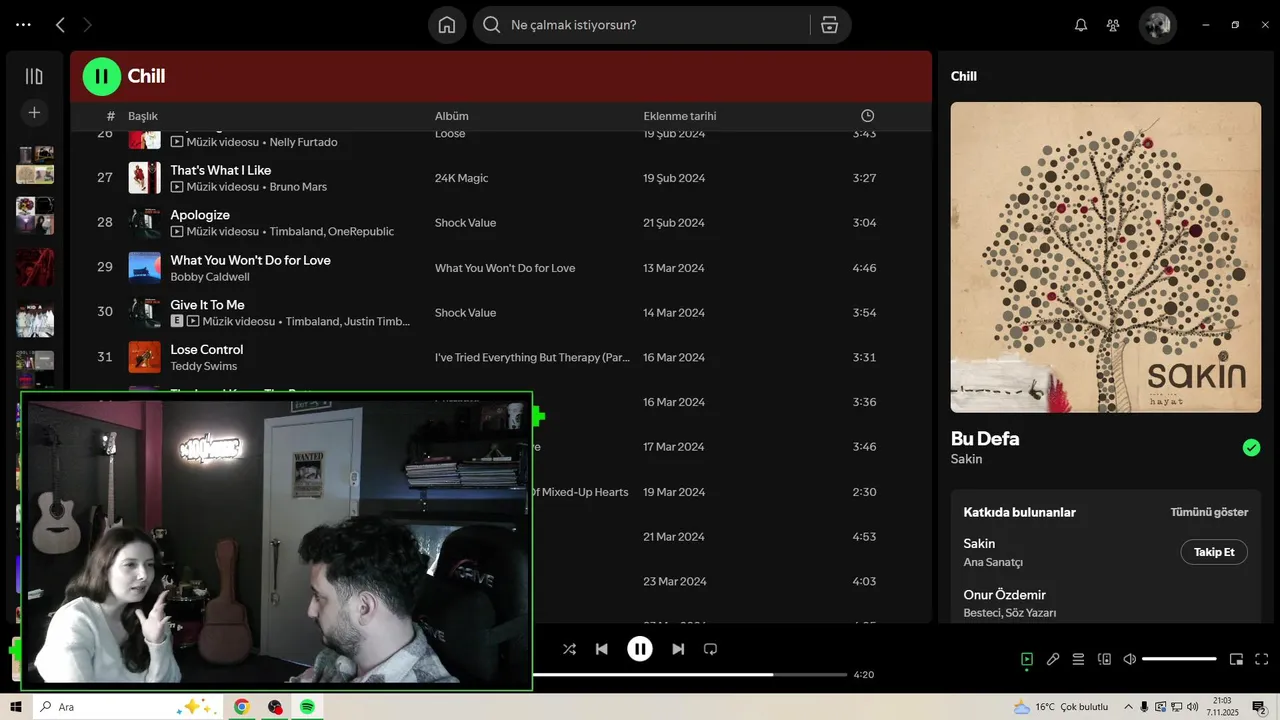Select track Apologize
1280x720 pixels.
click(200, 215)
